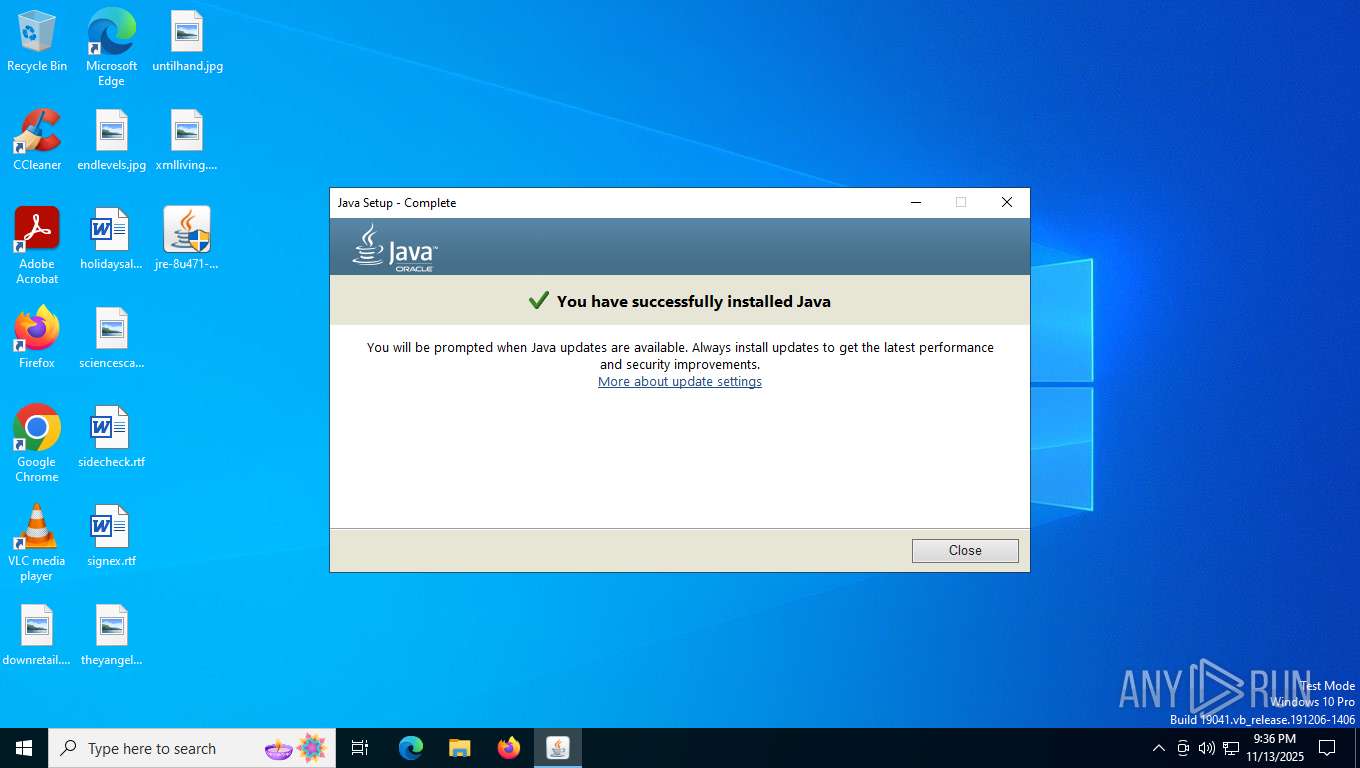Select signex.rtf document
This screenshot has width=1360, height=768.
point(111,536)
